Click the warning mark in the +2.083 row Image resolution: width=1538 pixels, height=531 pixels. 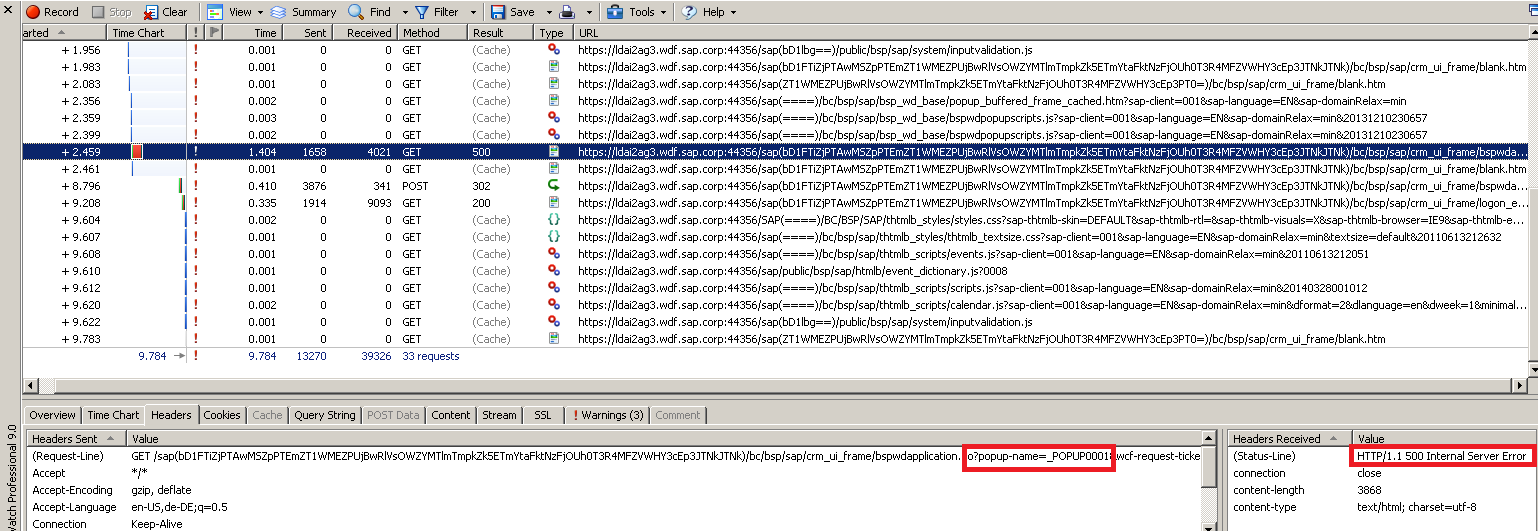coord(196,84)
